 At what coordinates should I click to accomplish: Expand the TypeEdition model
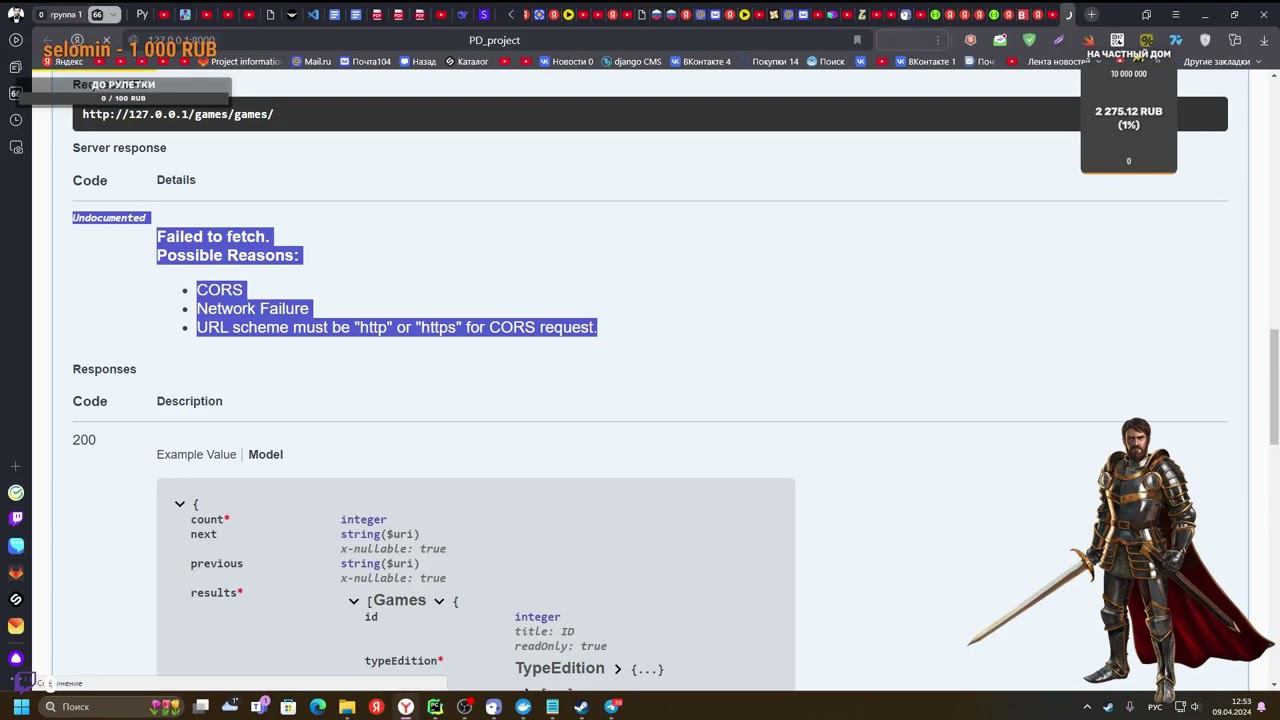click(618, 669)
